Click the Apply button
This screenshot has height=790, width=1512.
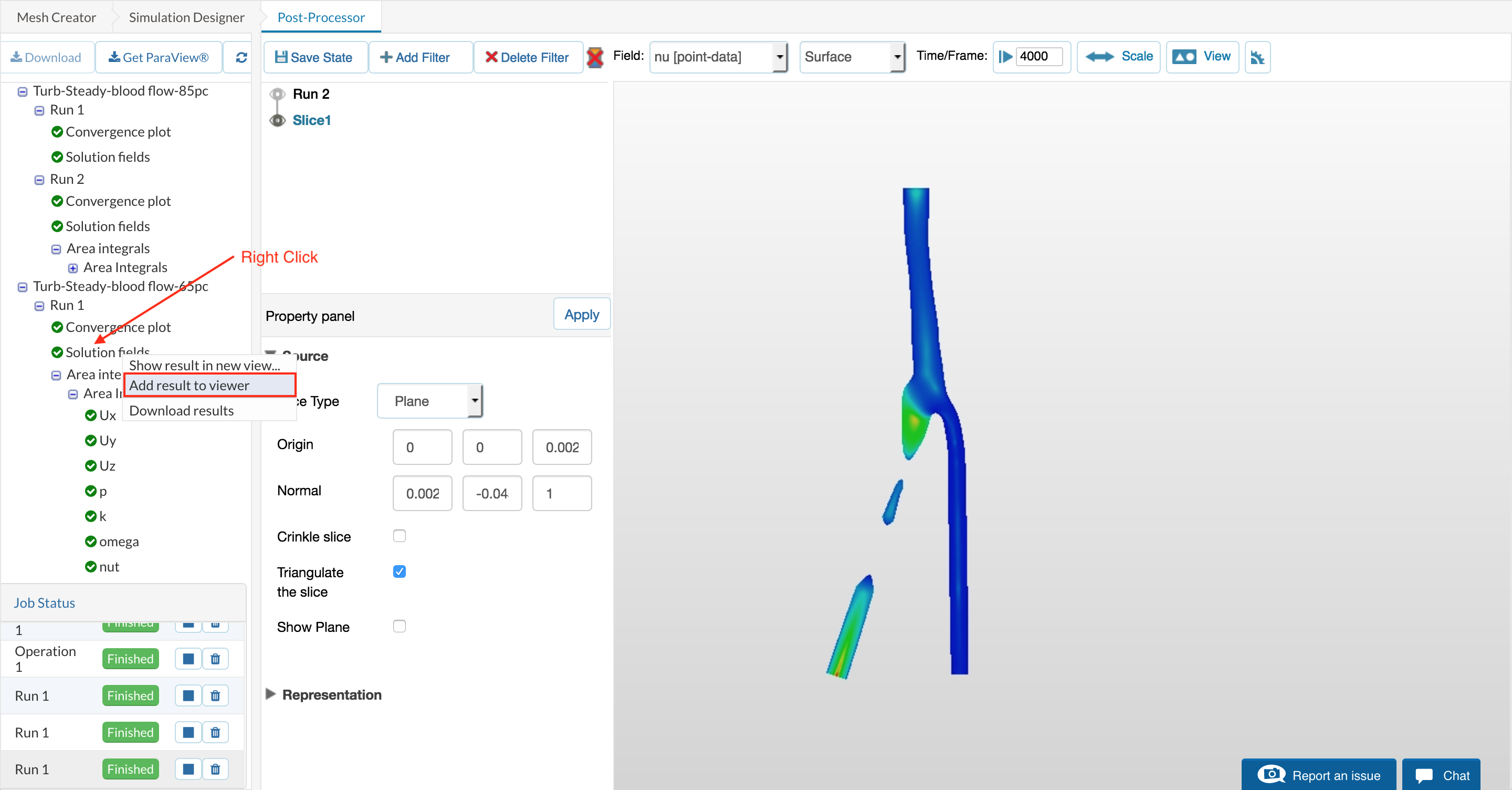click(x=581, y=315)
